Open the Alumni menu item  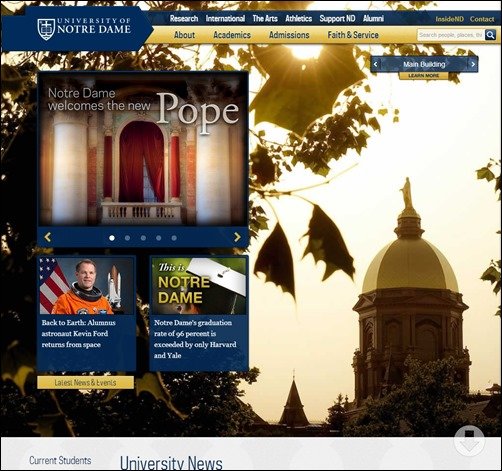373,19
